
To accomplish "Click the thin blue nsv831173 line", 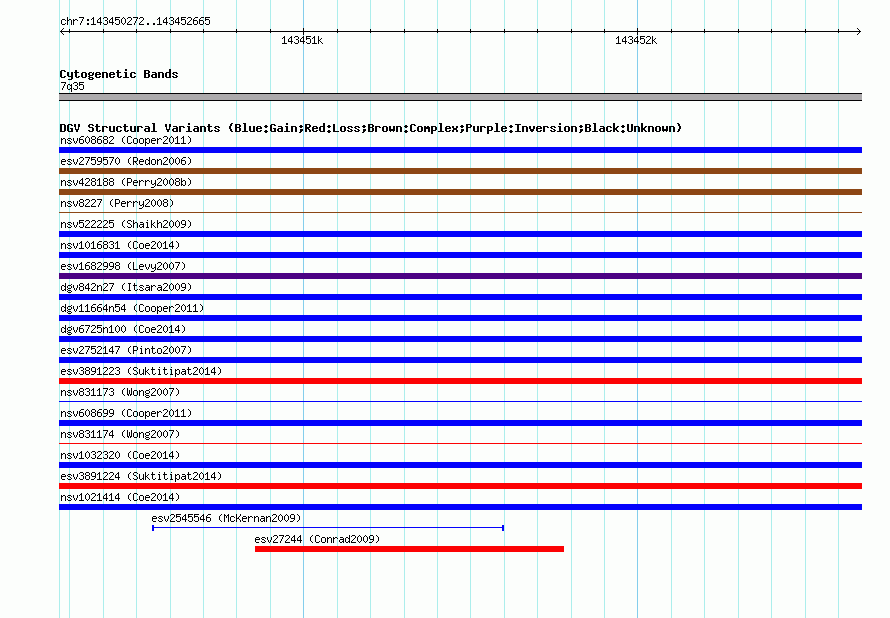I will pyautogui.click(x=460, y=401).
